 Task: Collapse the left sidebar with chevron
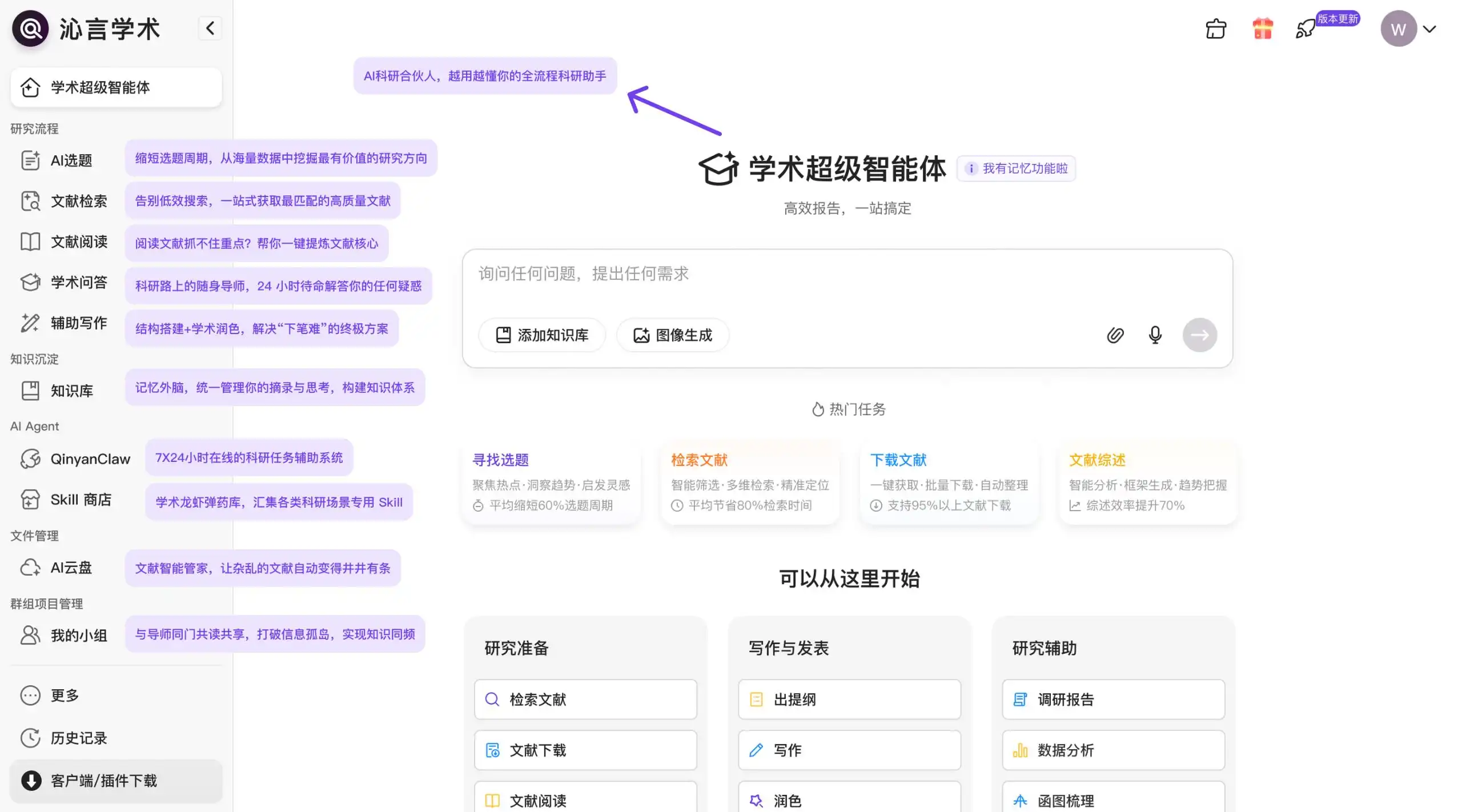pos(210,28)
